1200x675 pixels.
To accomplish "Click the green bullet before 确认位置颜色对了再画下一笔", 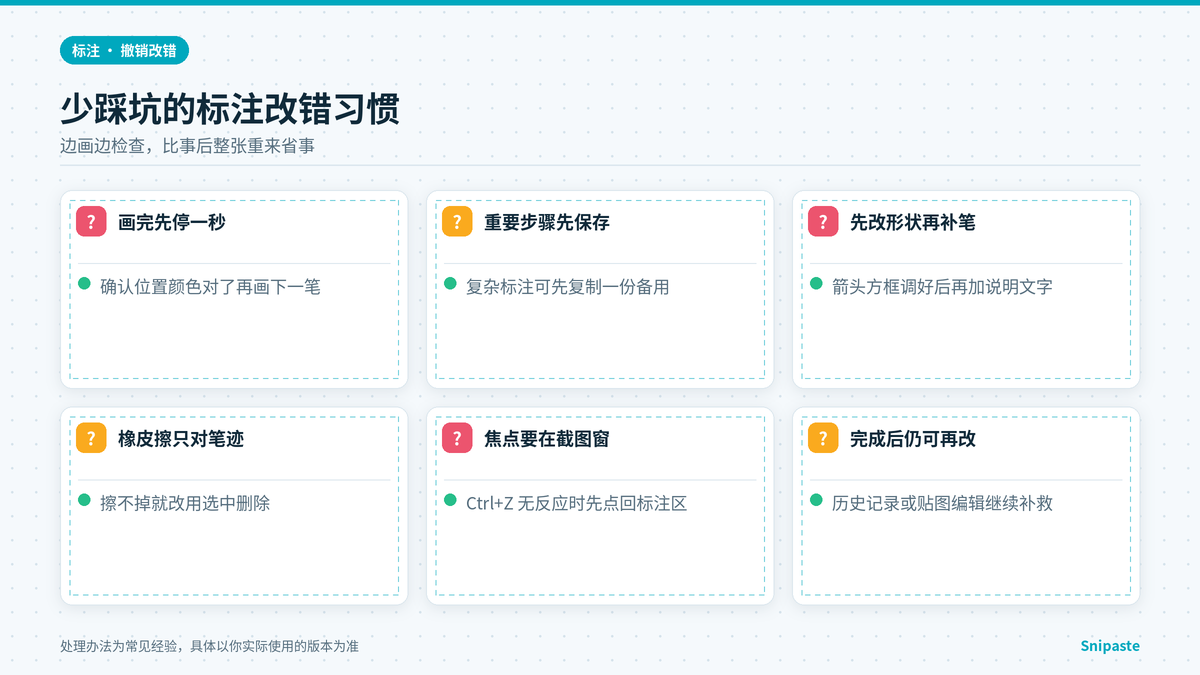I will click(85, 284).
